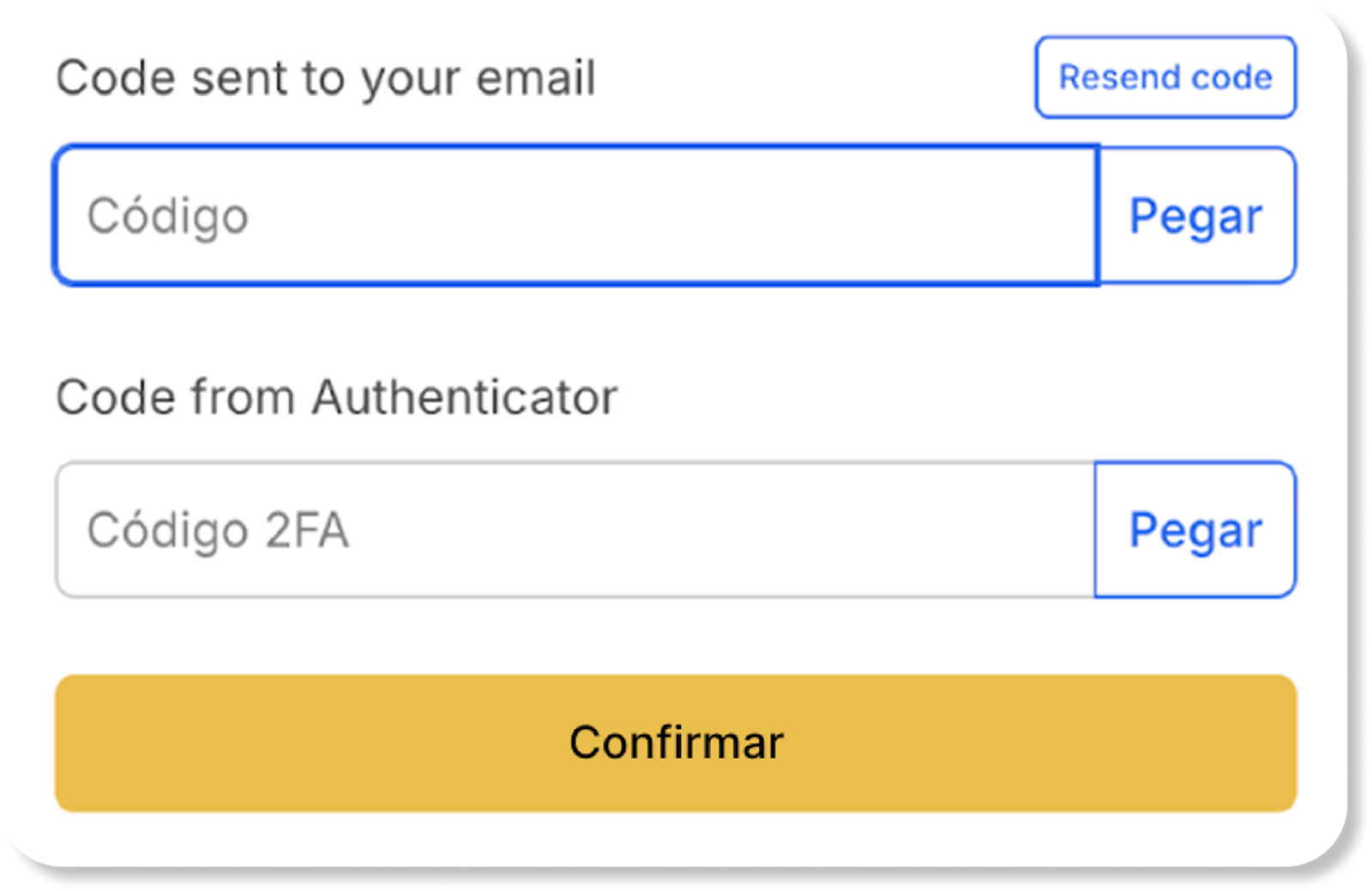The image size is (1372, 891).
Task: Hit Resend code at the top right
Action: point(1164,77)
